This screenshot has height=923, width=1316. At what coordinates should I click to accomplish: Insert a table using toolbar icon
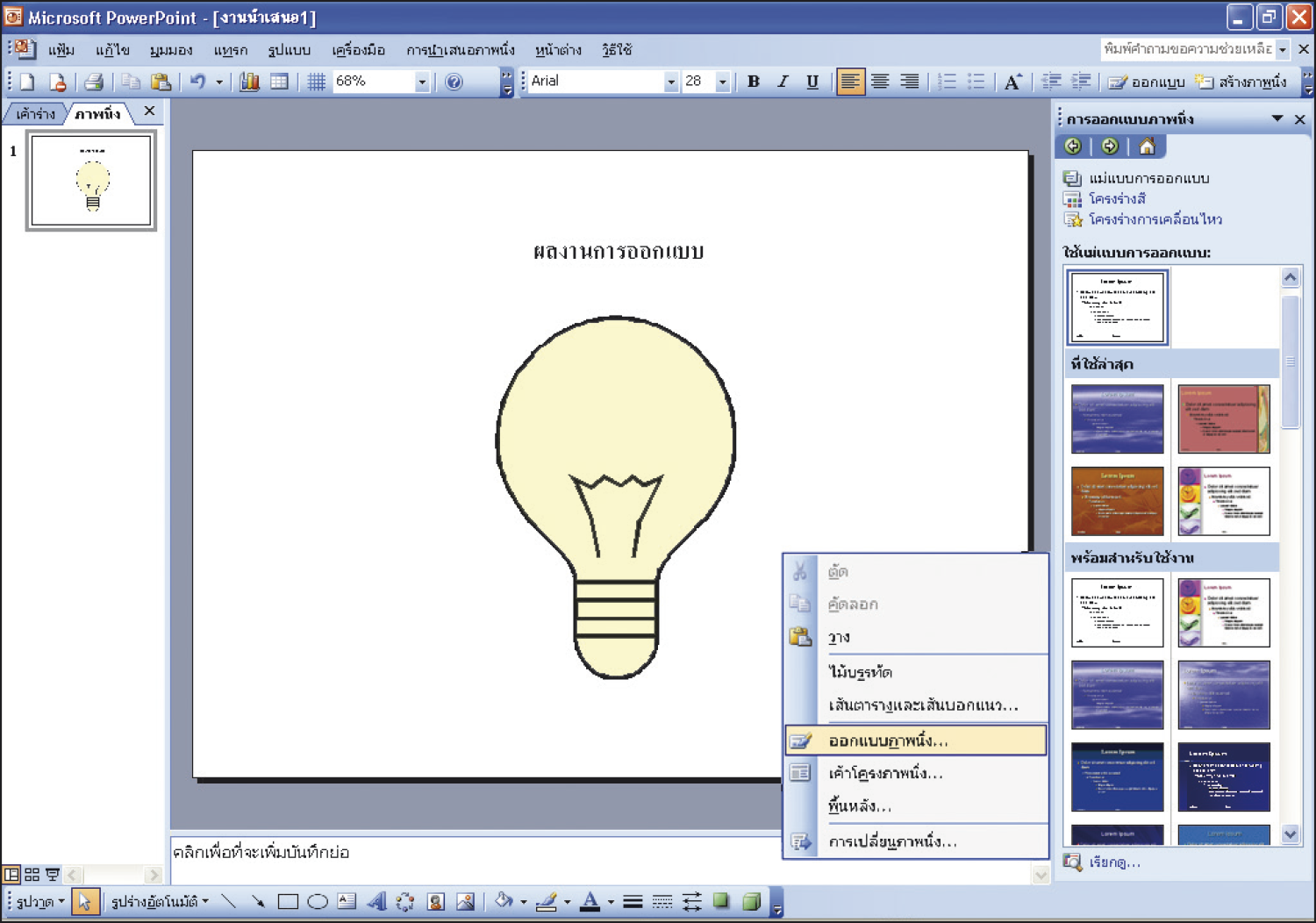(x=279, y=82)
